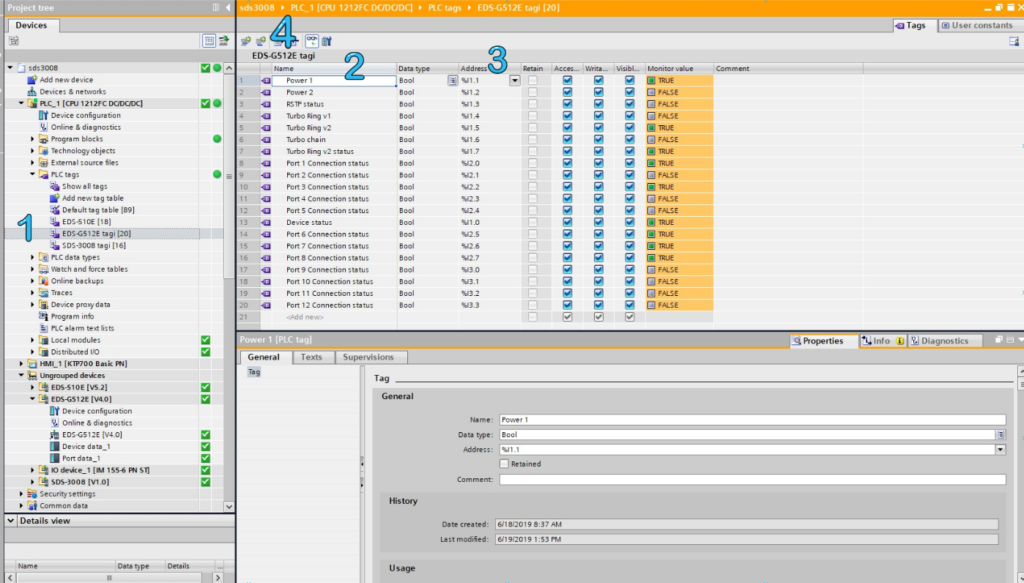The height and width of the screenshot is (583, 1024).
Task: Open Devices & networks in project tree
Action: coord(72,91)
